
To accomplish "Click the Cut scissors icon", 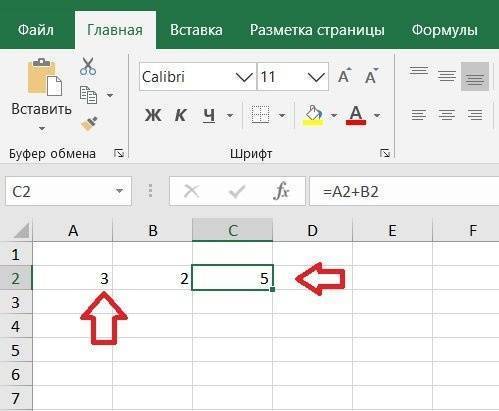I will [x=88, y=66].
